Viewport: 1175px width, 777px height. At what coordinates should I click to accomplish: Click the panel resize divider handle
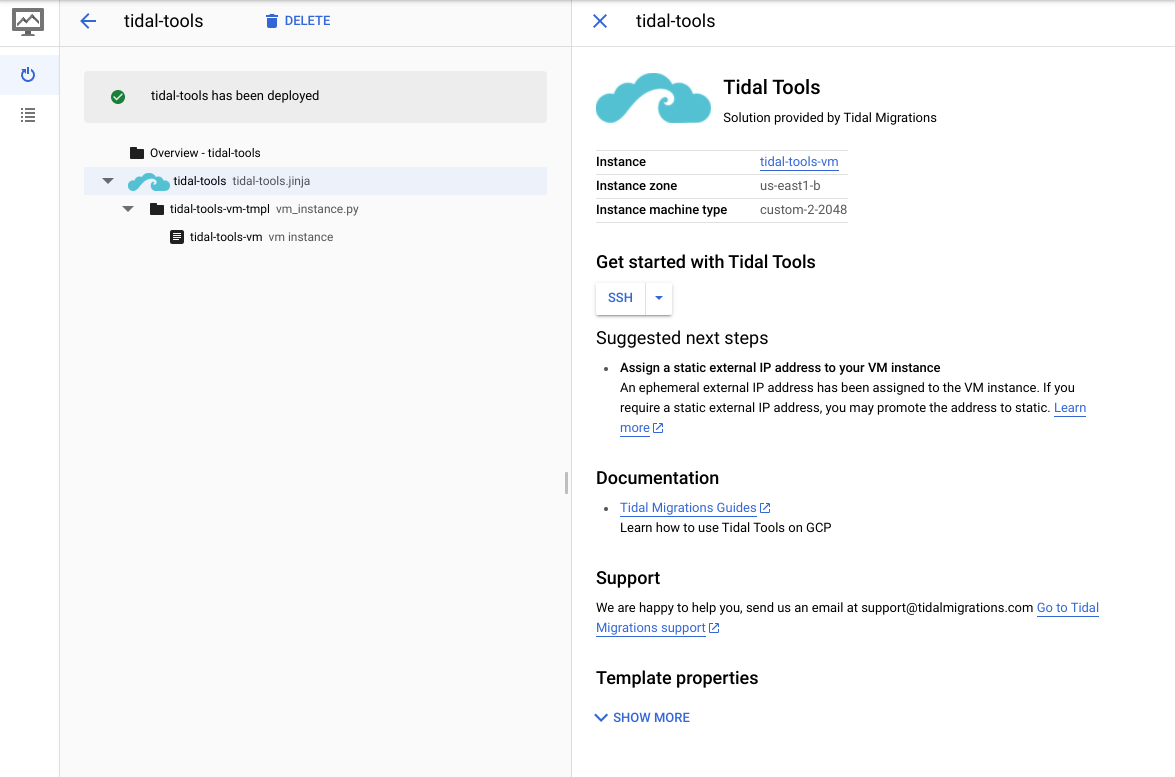566,483
